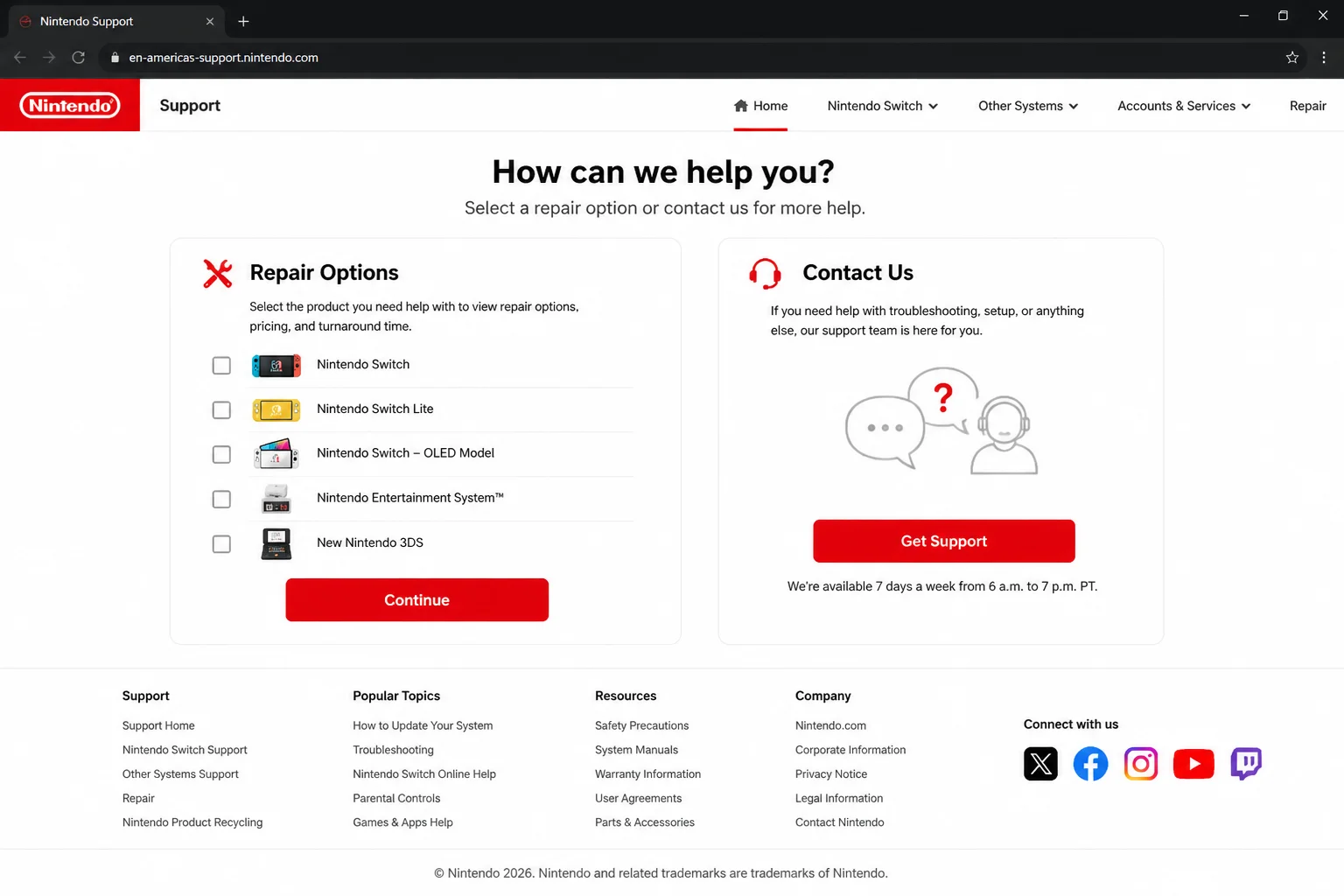Viewport: 1344px width, 896px height.
Task: Check the New Nintendo 3DS checkbox
Action: [x=221, y=544]
